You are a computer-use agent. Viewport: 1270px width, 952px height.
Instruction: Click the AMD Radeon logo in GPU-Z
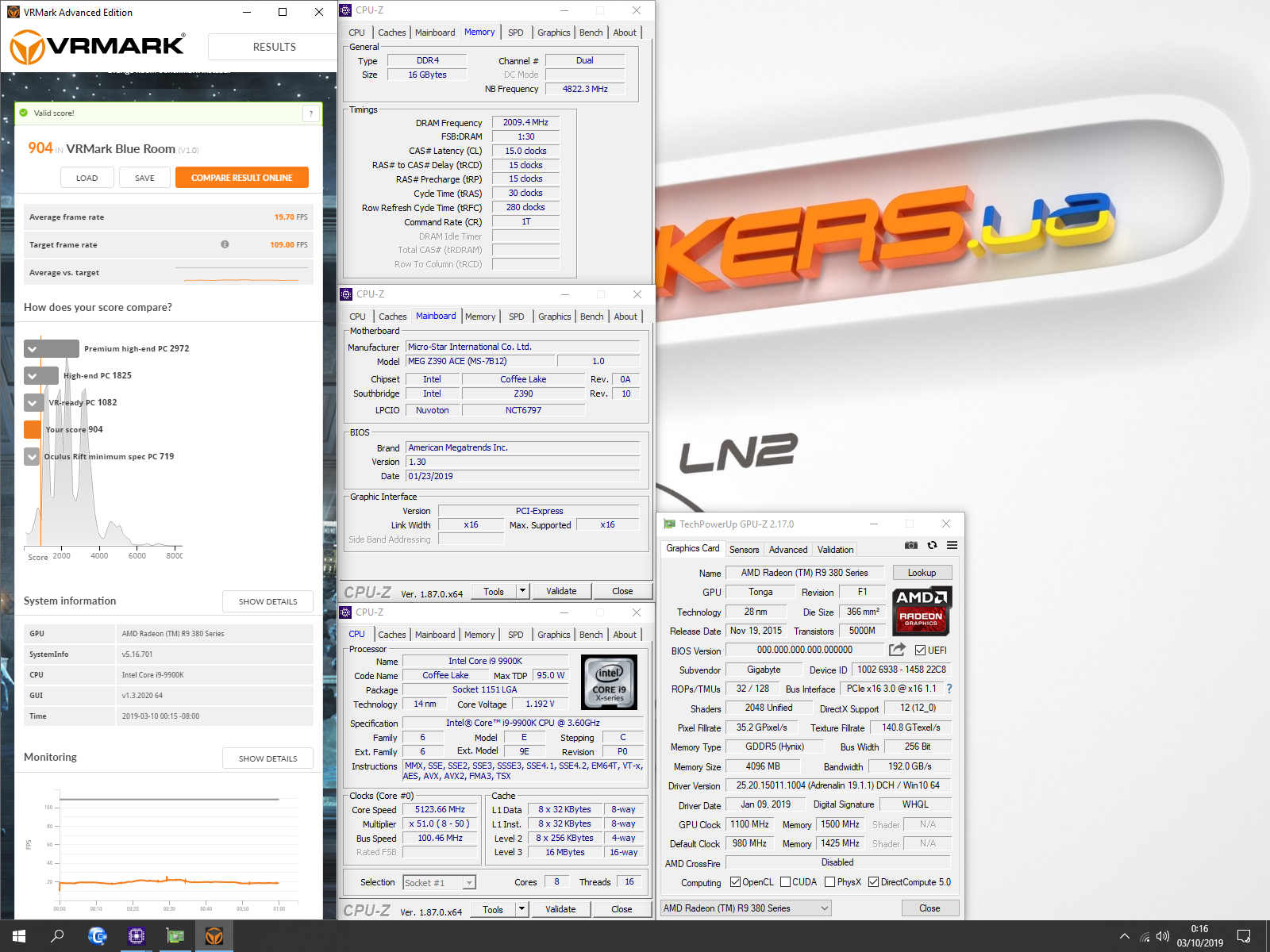point(921,611)
